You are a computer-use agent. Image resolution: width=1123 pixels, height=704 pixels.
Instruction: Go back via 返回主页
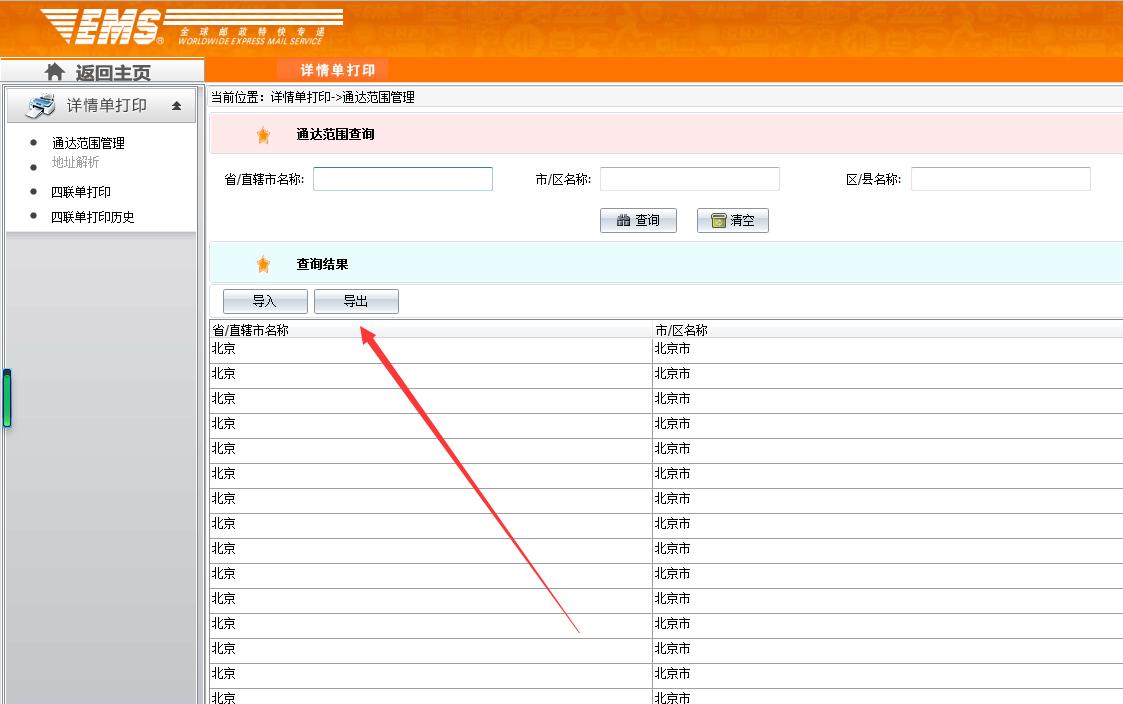(112, 73)
